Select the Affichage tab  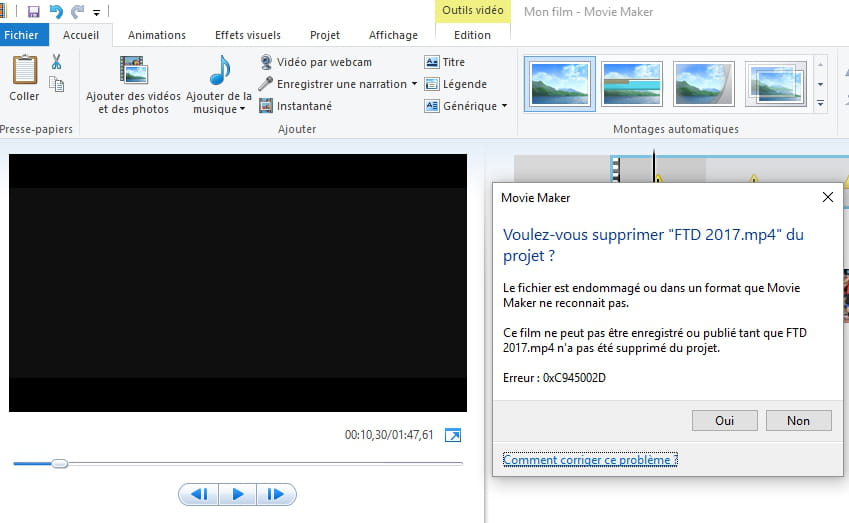[x=393, y=35]
